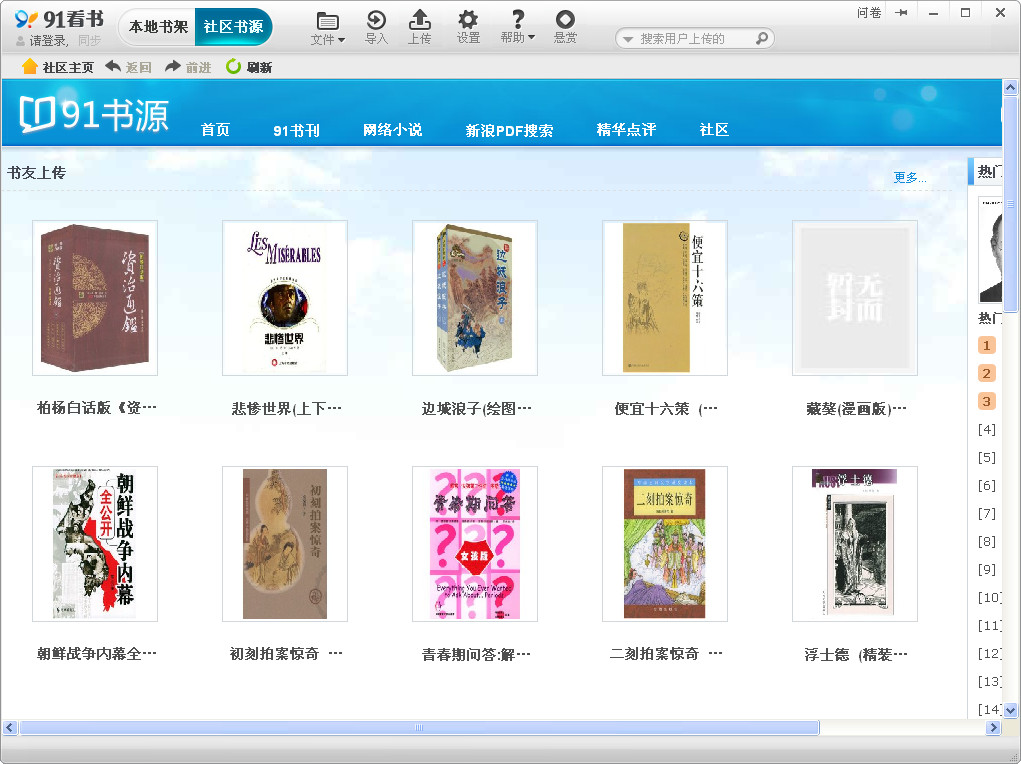Image resolution: width=1021 pixels, height=764 pixels.
Task: Open the 帮助 help question-mark icon
Action: 518,20
